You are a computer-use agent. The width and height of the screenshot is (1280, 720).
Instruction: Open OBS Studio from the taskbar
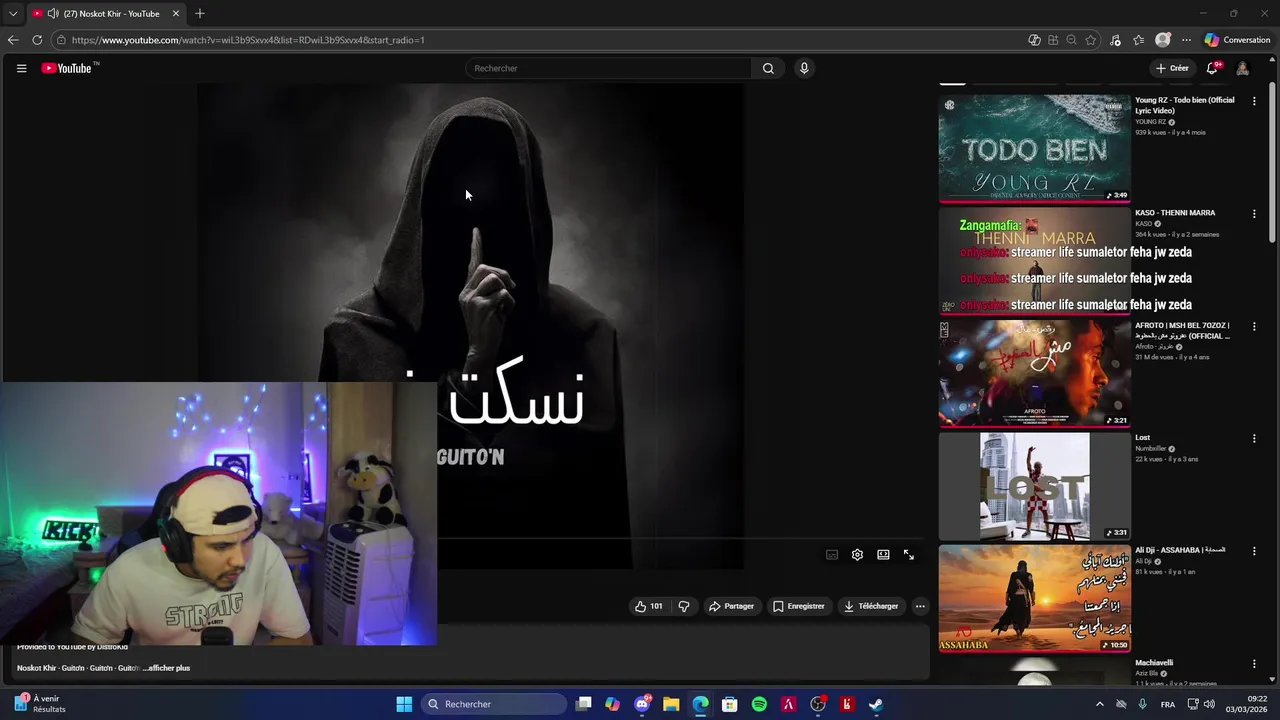(818, 704)
